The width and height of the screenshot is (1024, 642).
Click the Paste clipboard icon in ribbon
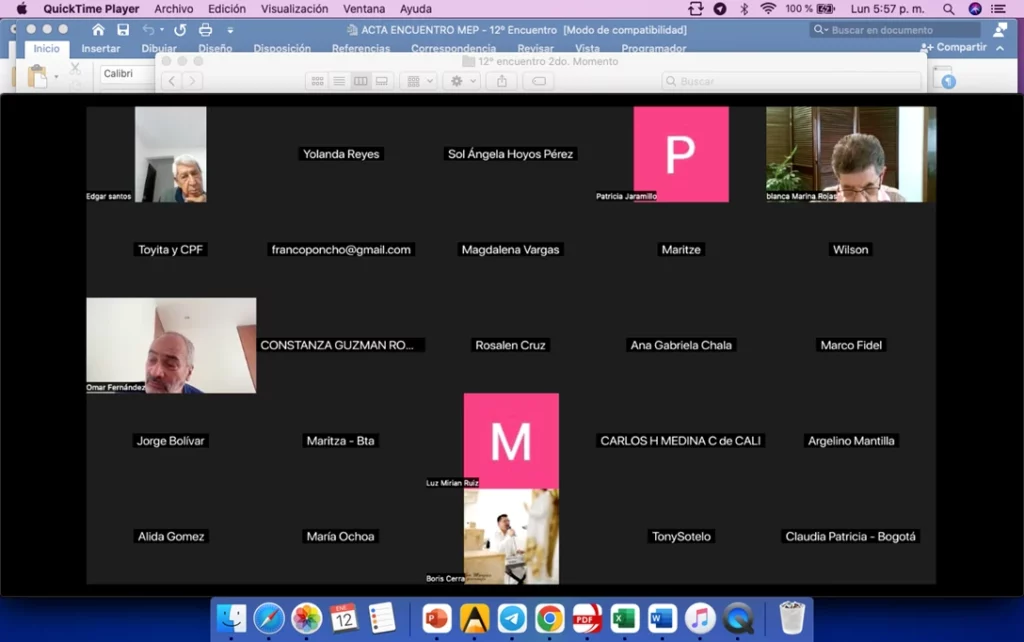tap(38, 76)
